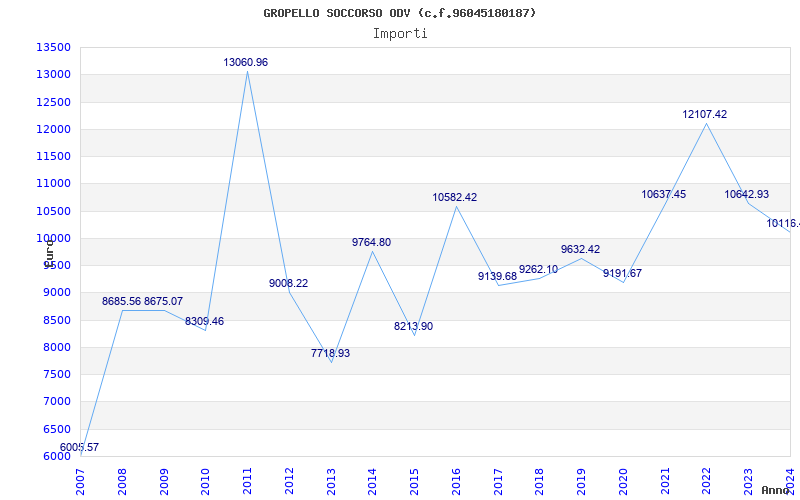Click the 6005.57 data label
Screen dimensions: 800x500
[80, 447]
